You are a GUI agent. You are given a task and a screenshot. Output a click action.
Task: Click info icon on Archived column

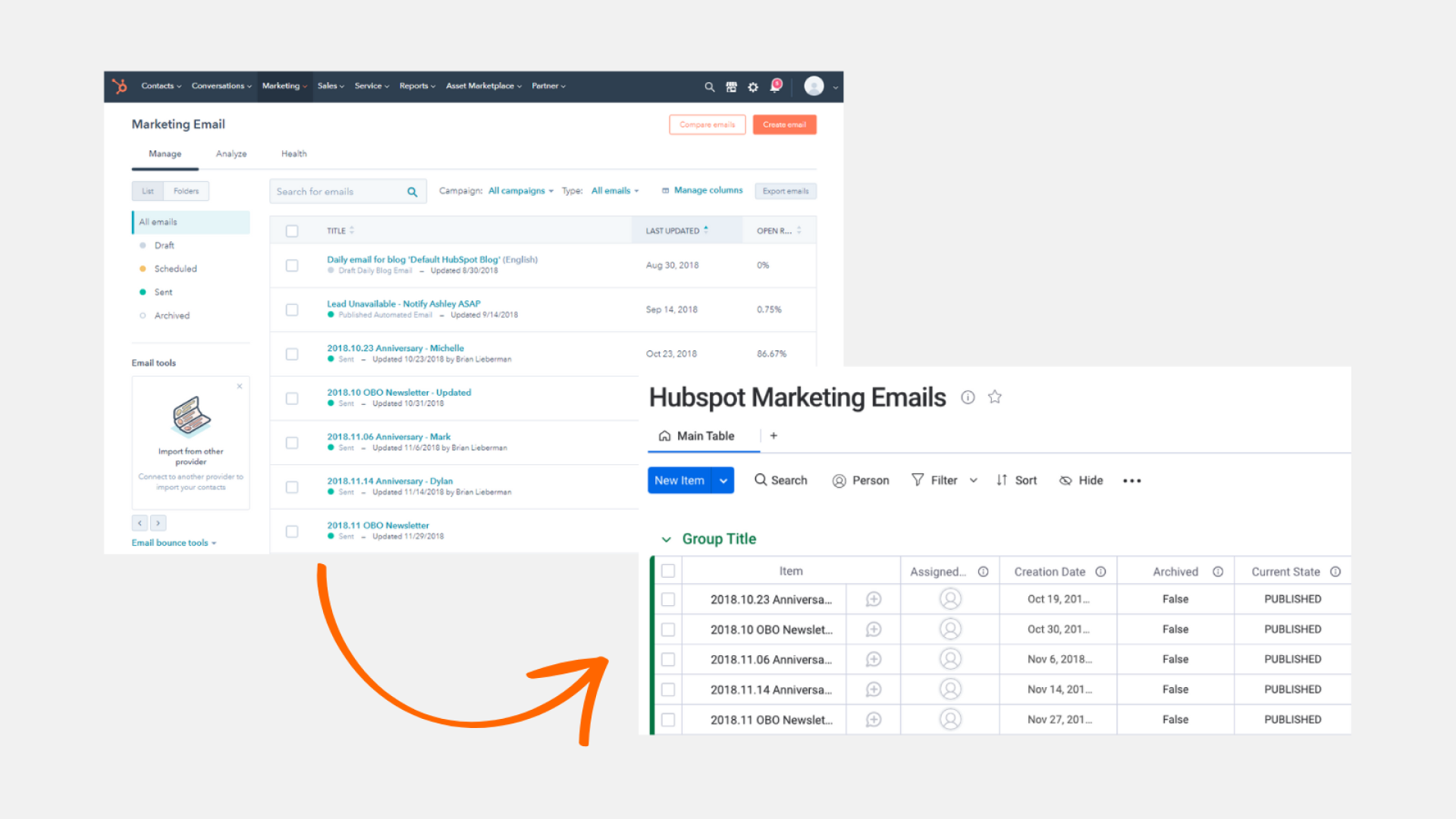click(x=1218, y=572)
